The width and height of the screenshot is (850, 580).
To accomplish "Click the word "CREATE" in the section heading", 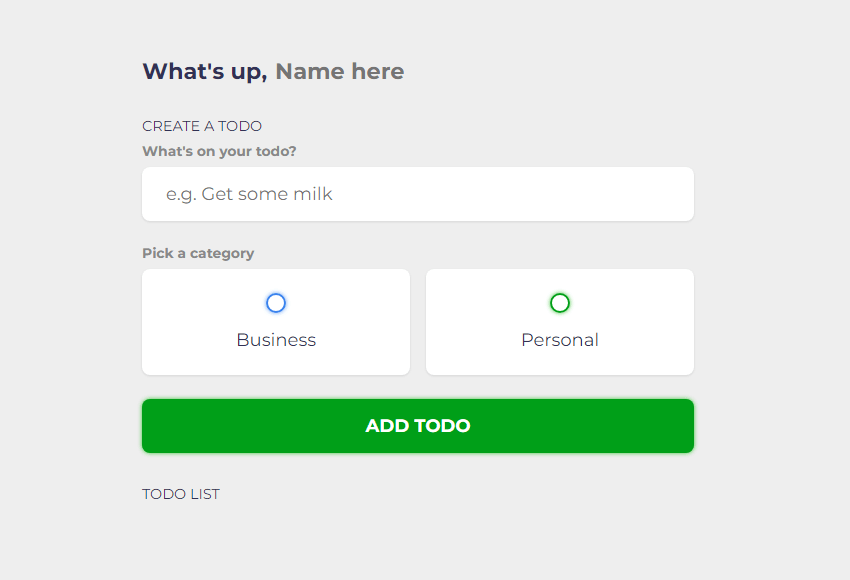I will [171, 126].
